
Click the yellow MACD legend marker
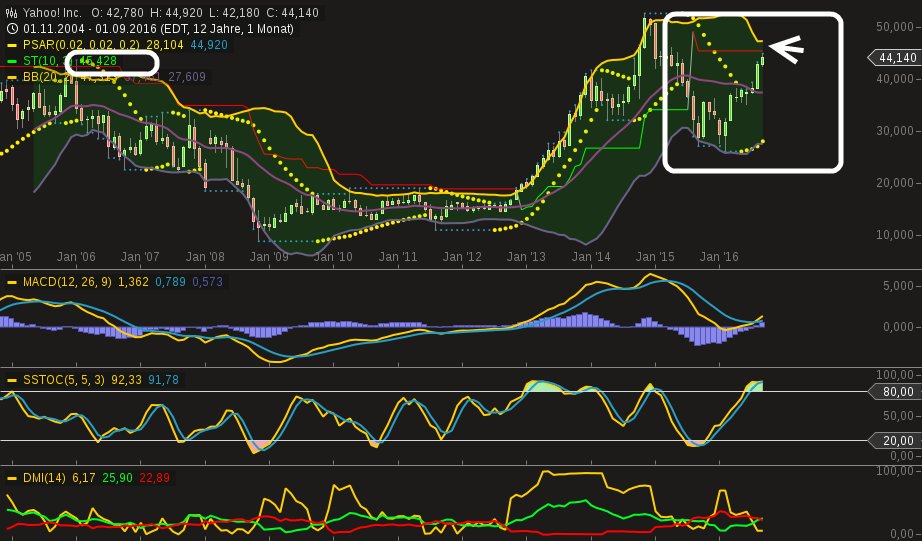(x=12, y=282)
